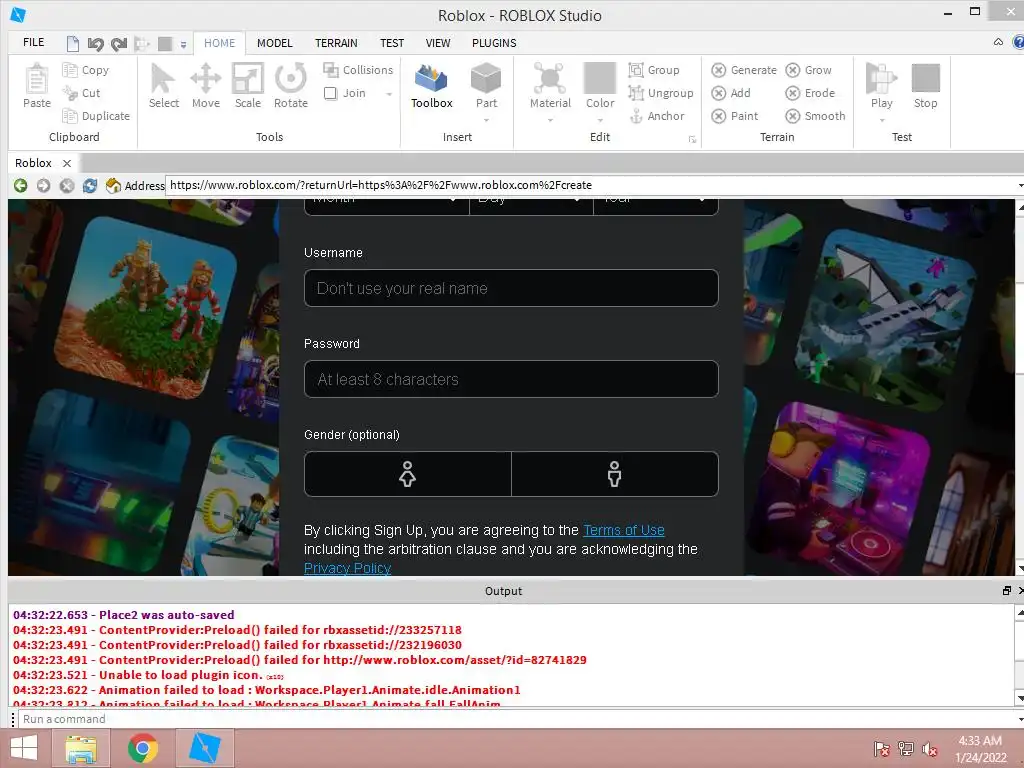1024x768 pixels.
Task: Float the Output panel with restore icon
Action: tap(1006, 590)
